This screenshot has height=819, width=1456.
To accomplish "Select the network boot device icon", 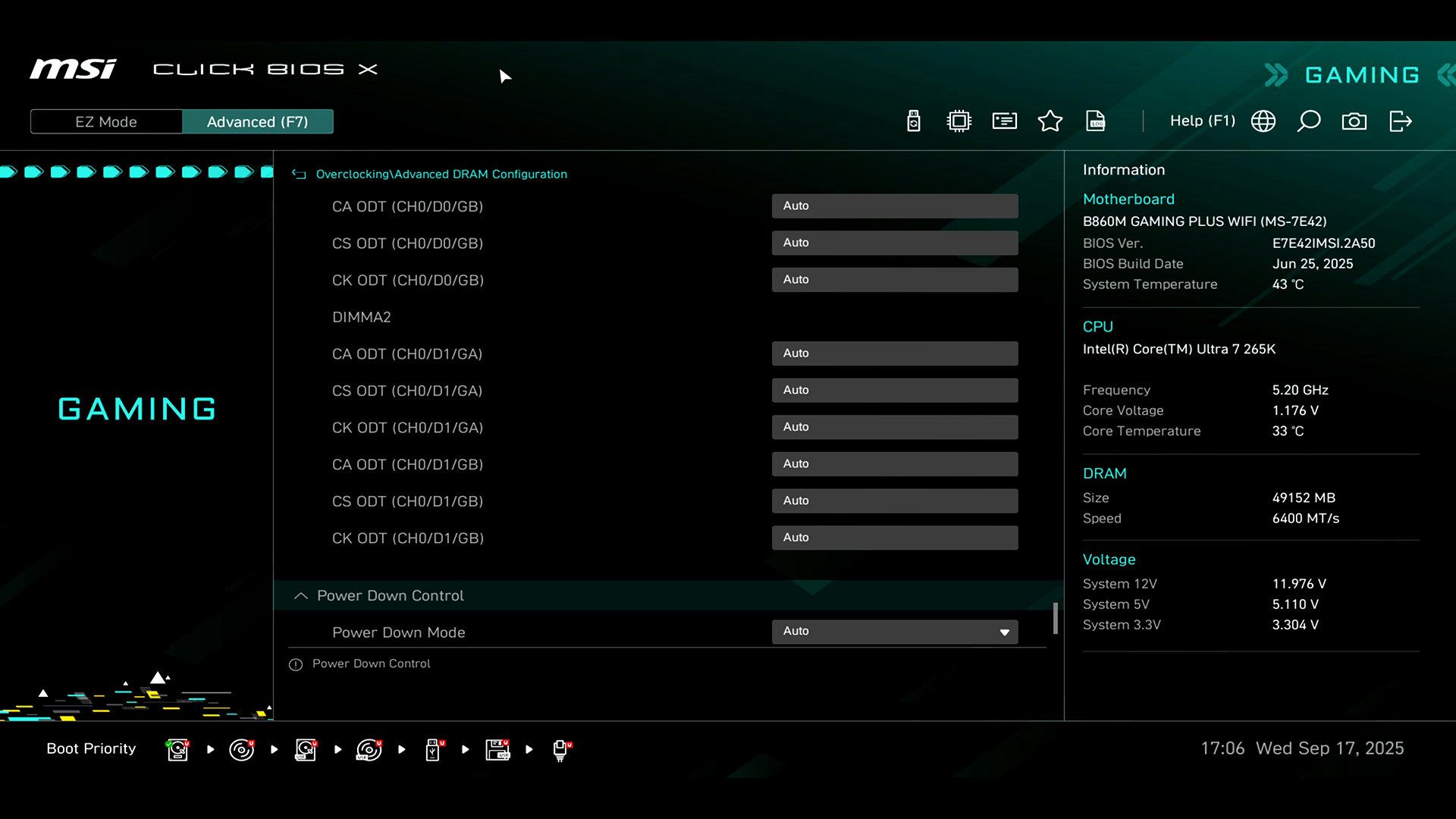I will [561, 750].
